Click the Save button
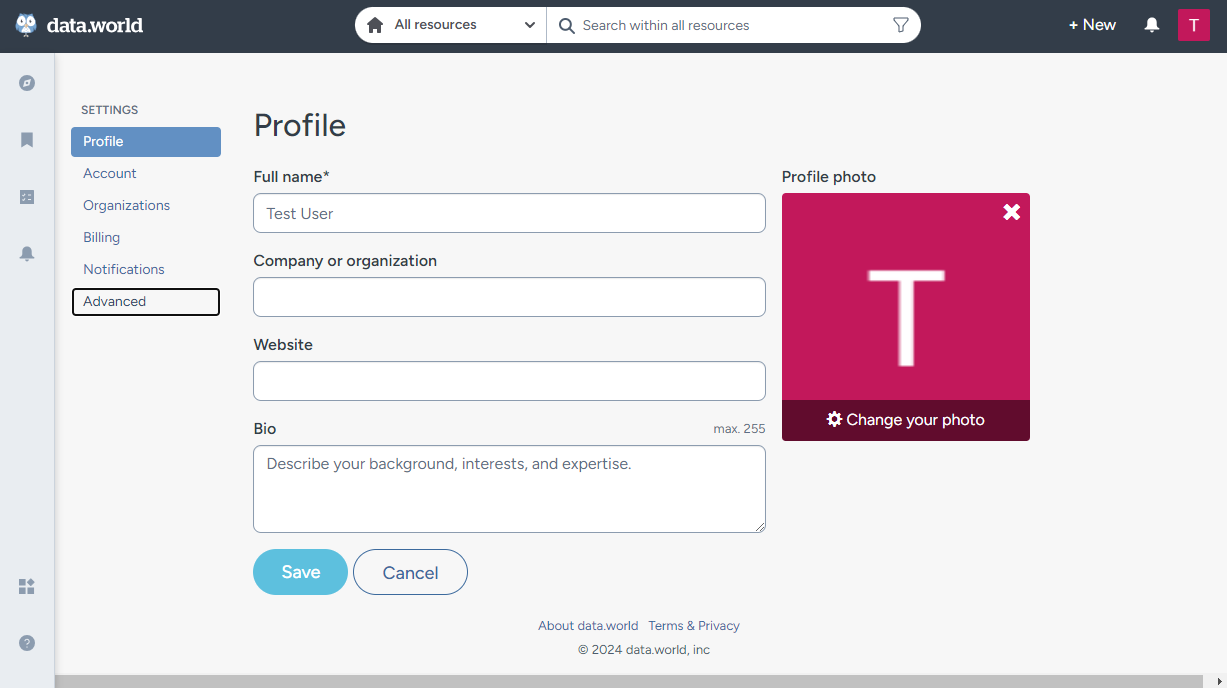 click(x=300, y=572)
